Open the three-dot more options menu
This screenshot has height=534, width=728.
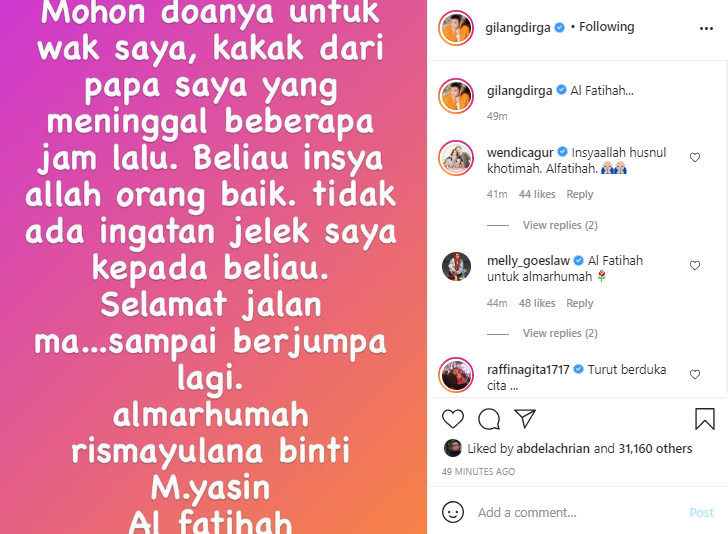coord(706,28)
